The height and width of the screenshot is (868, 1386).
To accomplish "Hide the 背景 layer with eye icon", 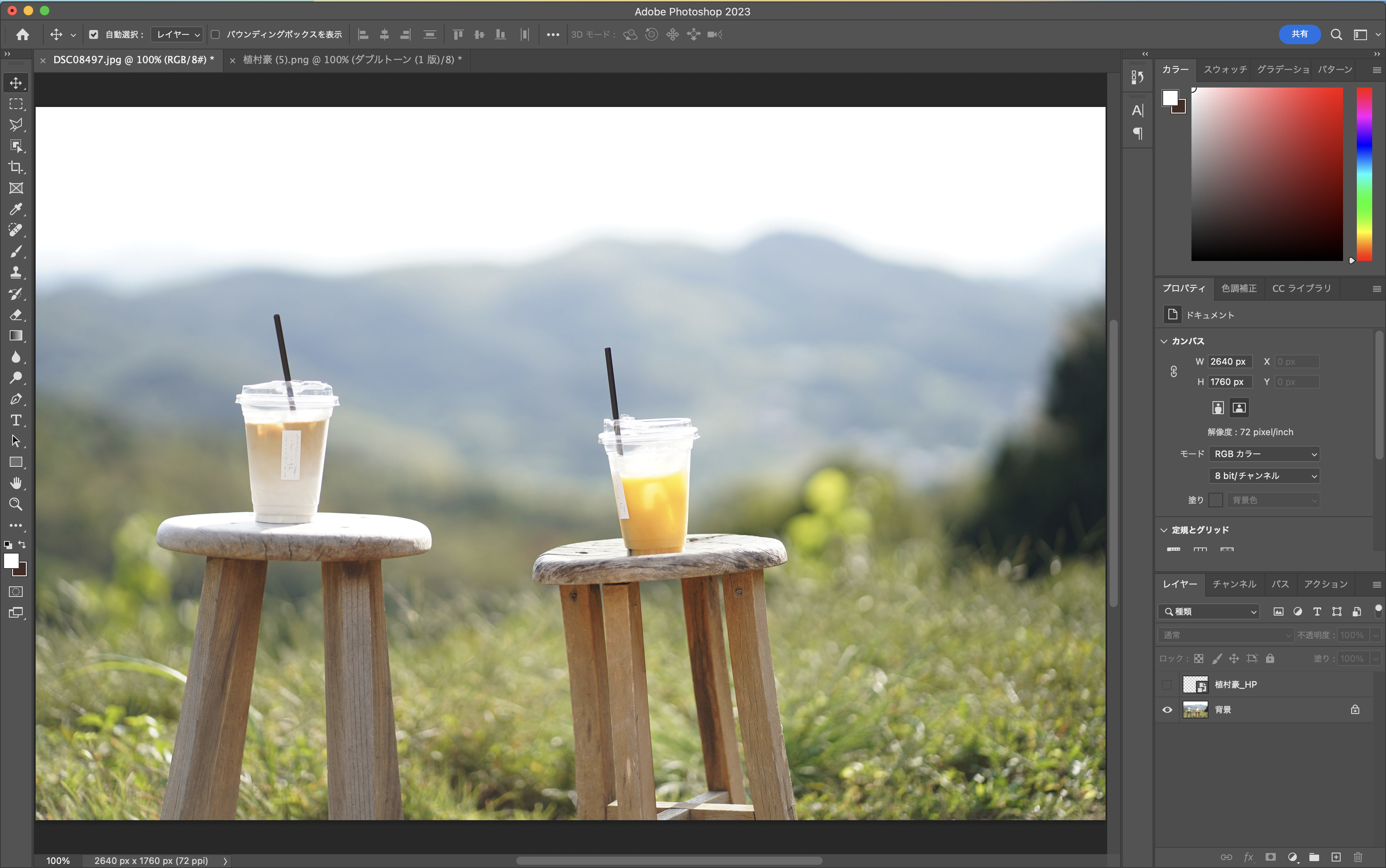I will (1167, 710).
